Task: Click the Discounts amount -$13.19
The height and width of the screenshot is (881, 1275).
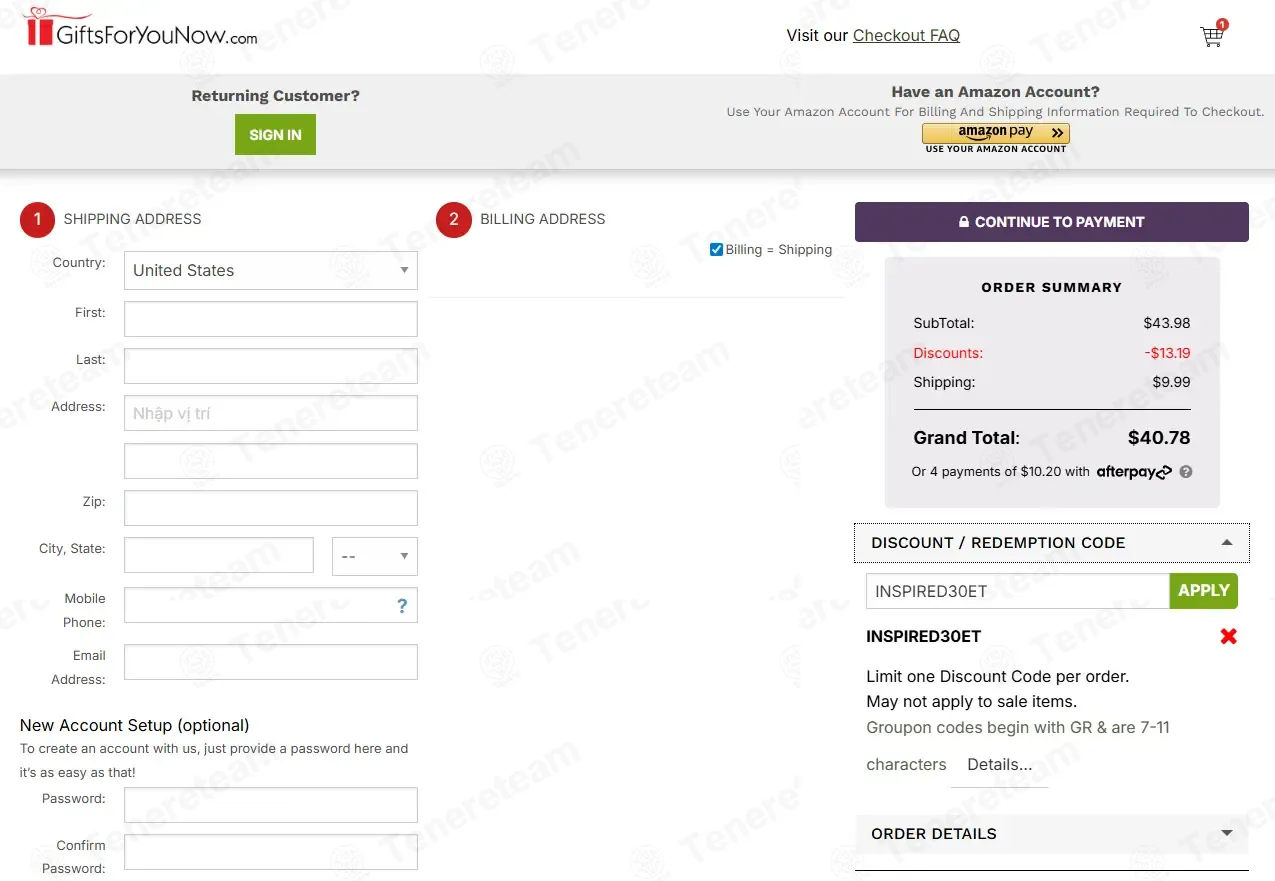Action: [1167, 353]
